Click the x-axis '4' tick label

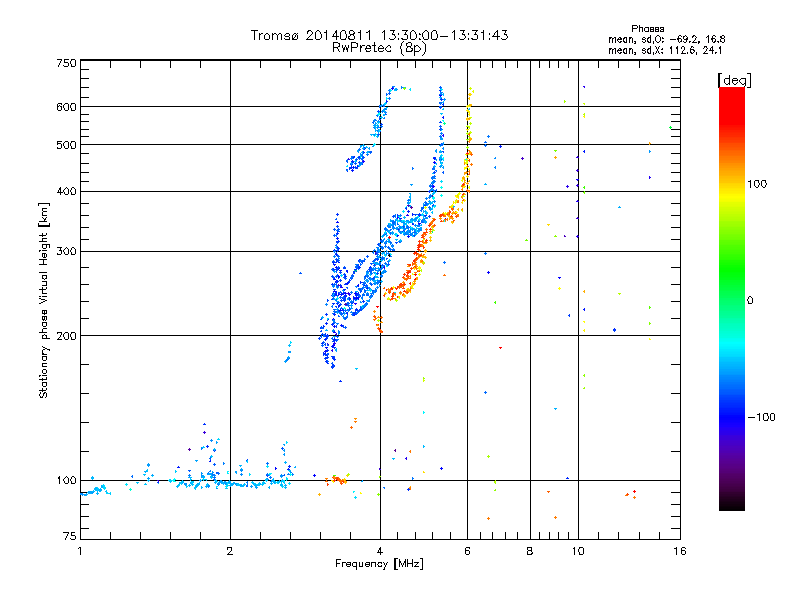pyautogui.click(x=380, y=551)
